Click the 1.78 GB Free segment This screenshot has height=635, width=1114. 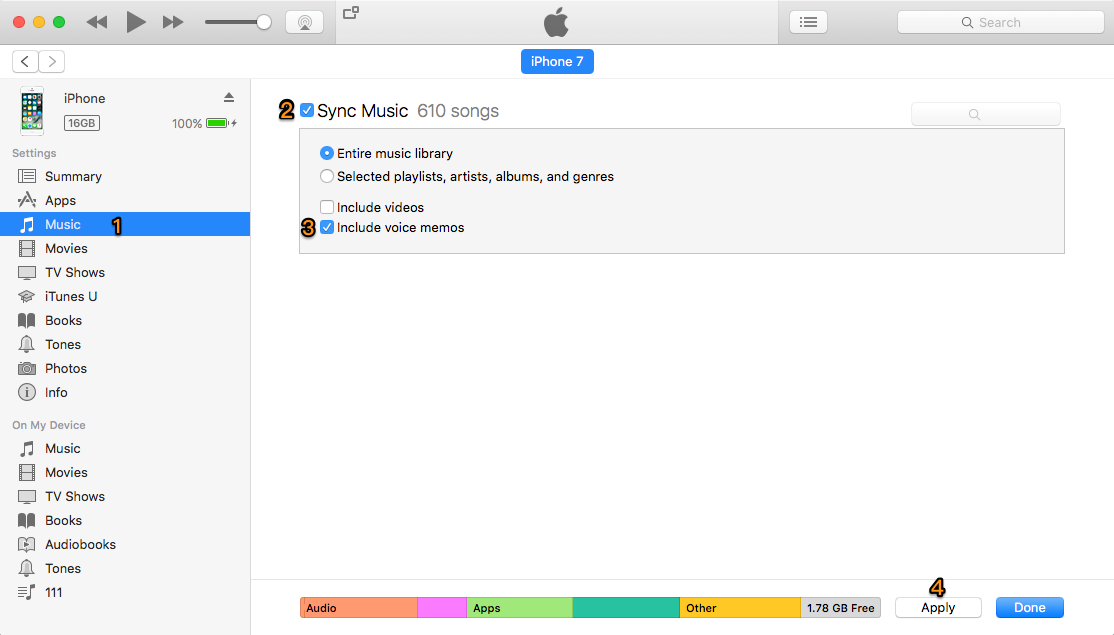pos(840,608)
